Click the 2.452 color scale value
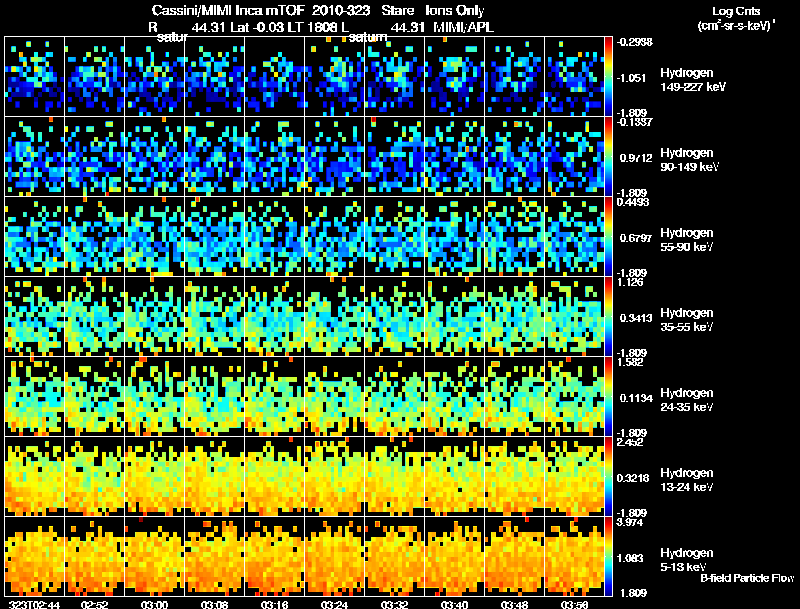 tap(630, 442)
